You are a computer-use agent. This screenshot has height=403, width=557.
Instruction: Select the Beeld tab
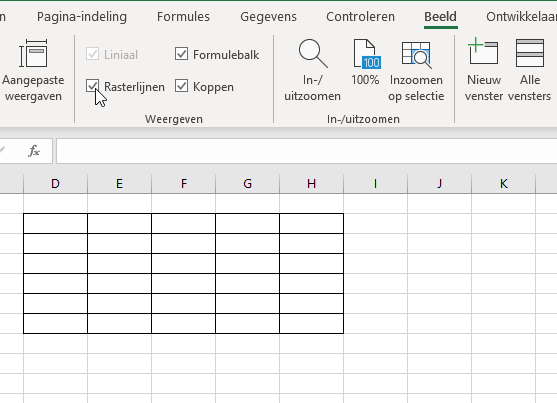click(x=440, y=17)
